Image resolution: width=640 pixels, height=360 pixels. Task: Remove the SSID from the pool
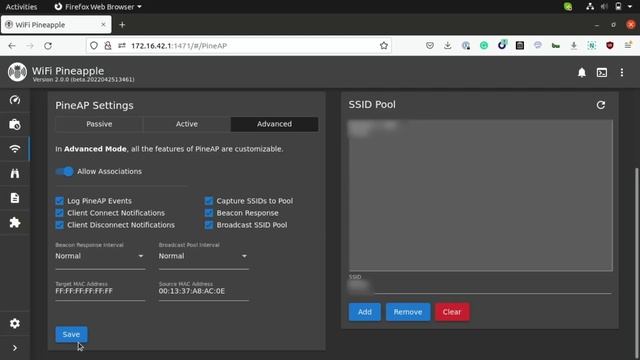pyautogui.click(x=408, y=312)
